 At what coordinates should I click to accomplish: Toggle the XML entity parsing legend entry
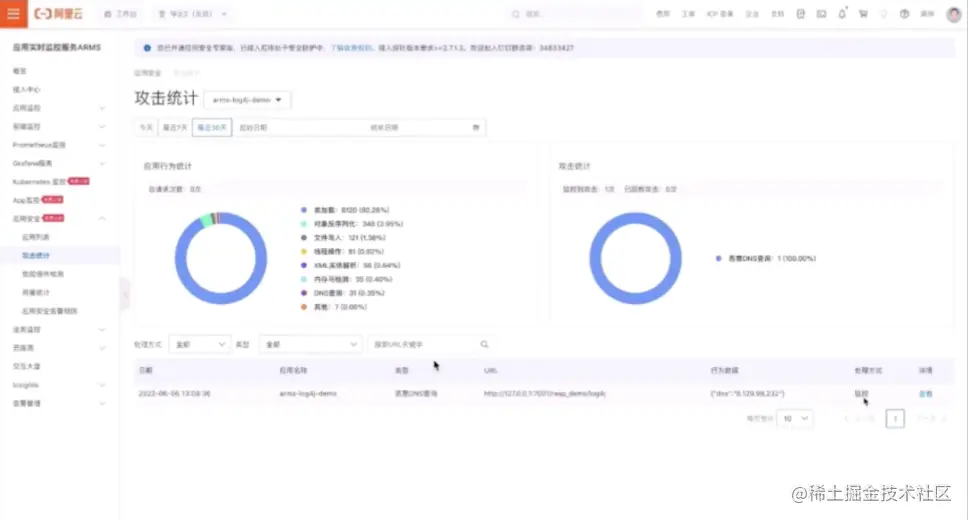(351, 266)
